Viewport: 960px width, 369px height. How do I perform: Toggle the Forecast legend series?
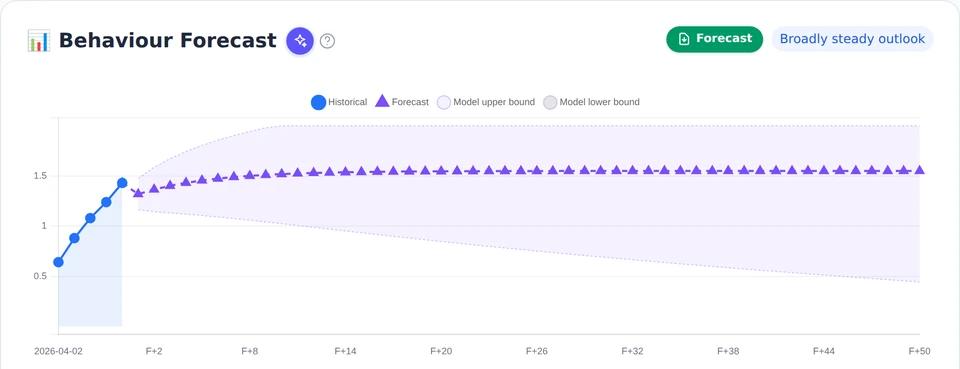[402, 102]
